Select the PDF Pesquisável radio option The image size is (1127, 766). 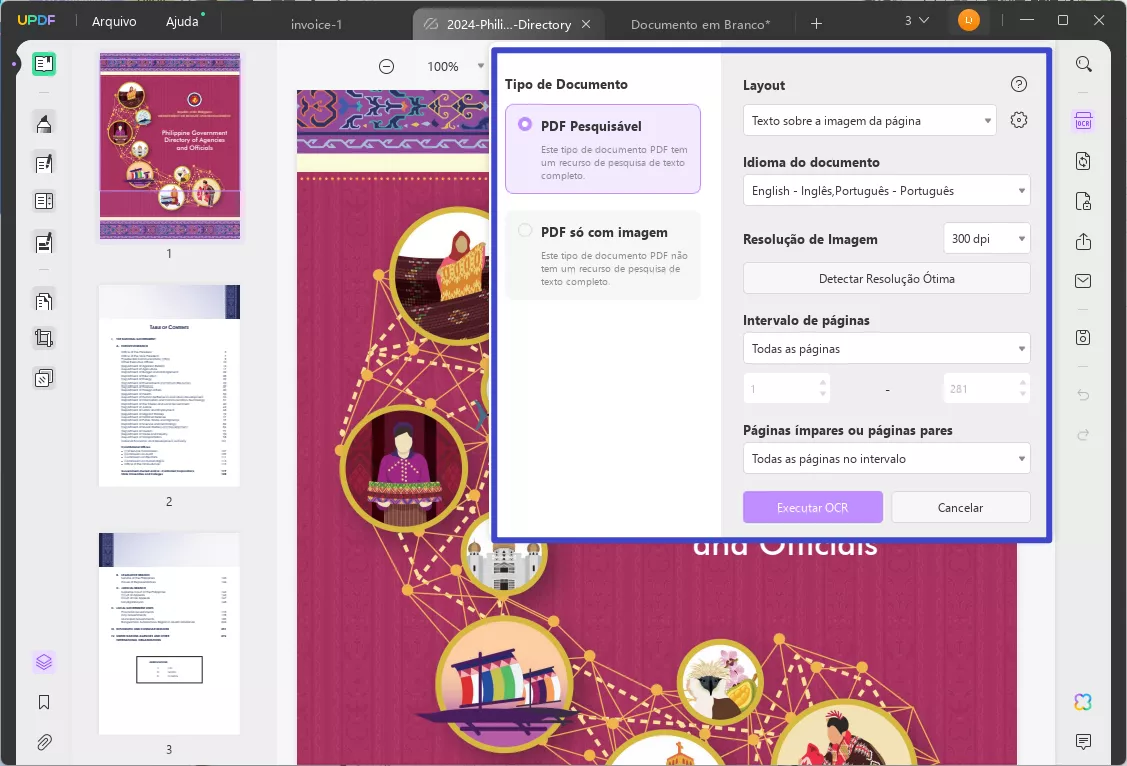525,124
